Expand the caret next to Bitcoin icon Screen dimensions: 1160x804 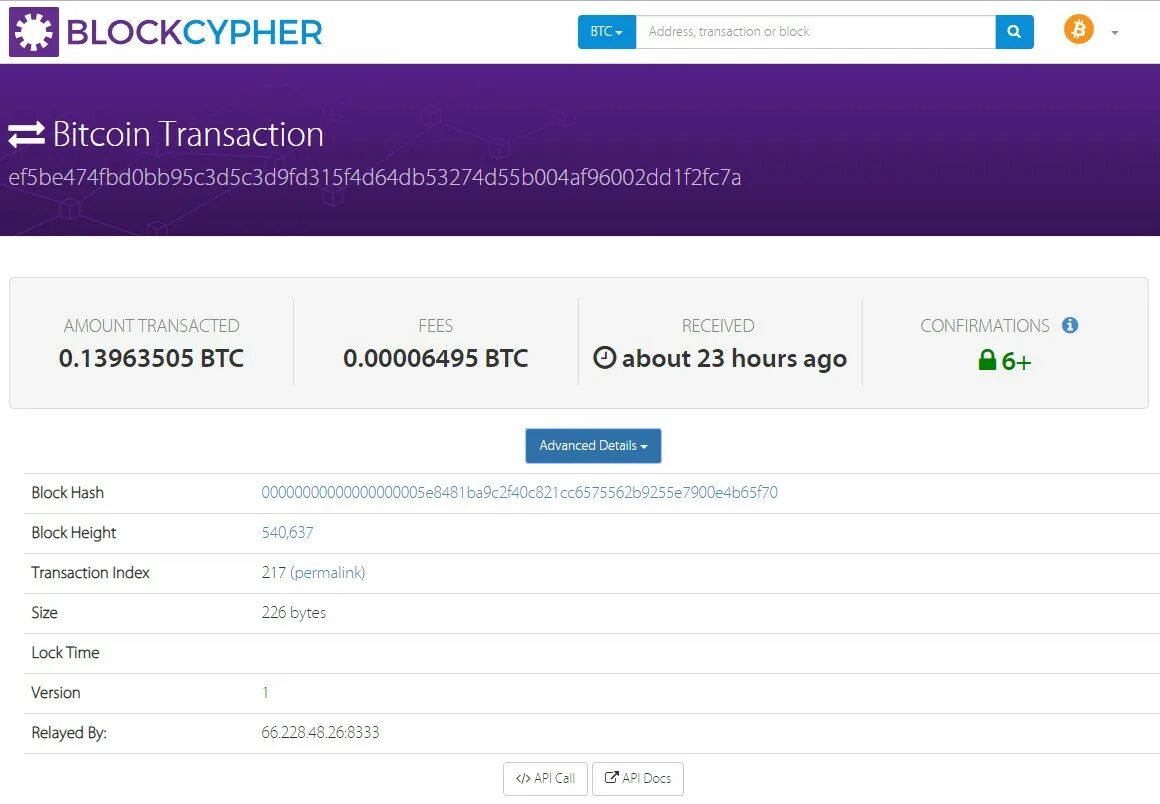[x=1115, y=33]
